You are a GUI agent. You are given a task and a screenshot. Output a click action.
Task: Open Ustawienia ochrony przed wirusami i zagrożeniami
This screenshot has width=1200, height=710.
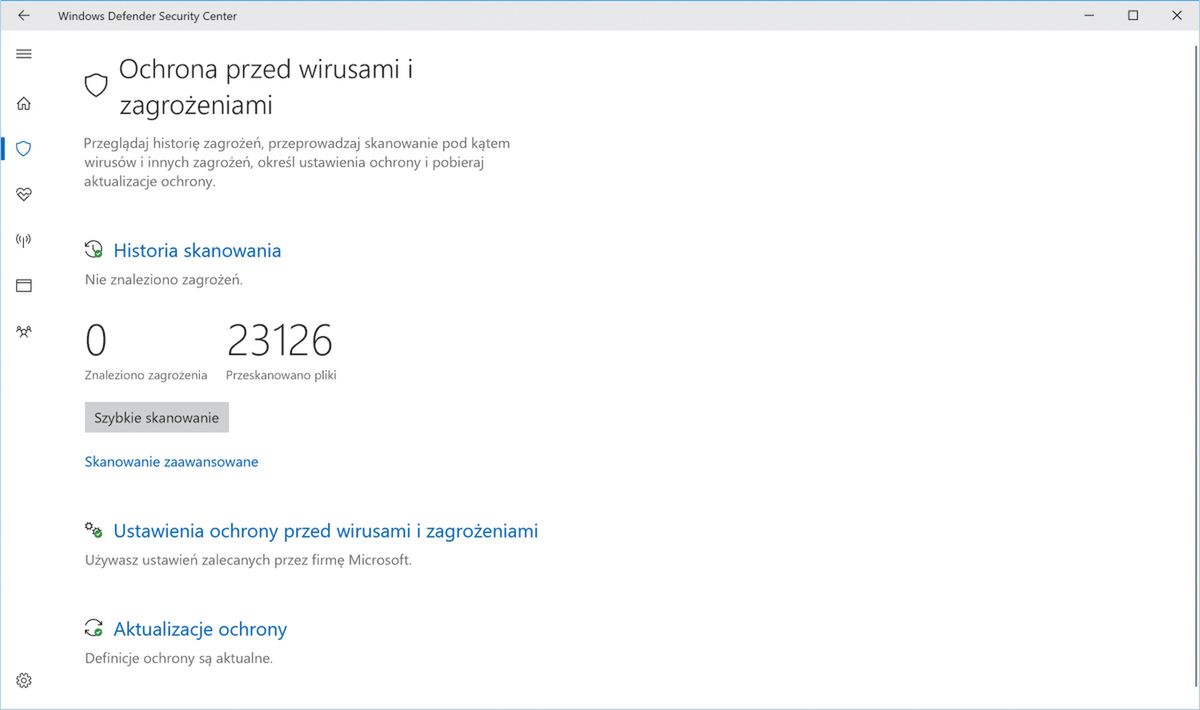(x=326, y=531)
